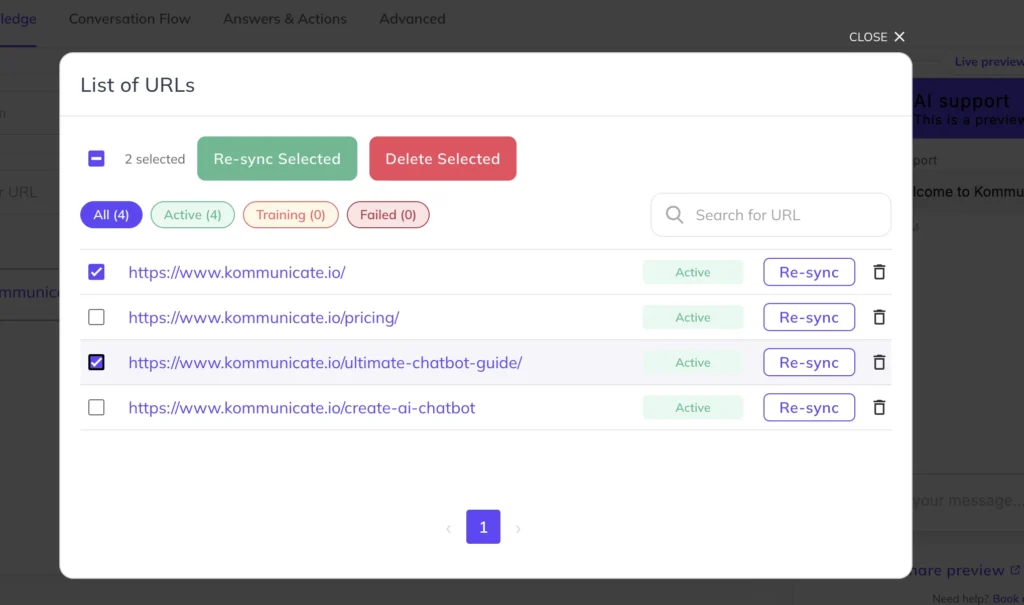Viewport: 1024px width, 605px height.
Task: Re-sync the ultimate-chatbot-guide URL
Action: (x=809, y=362)
